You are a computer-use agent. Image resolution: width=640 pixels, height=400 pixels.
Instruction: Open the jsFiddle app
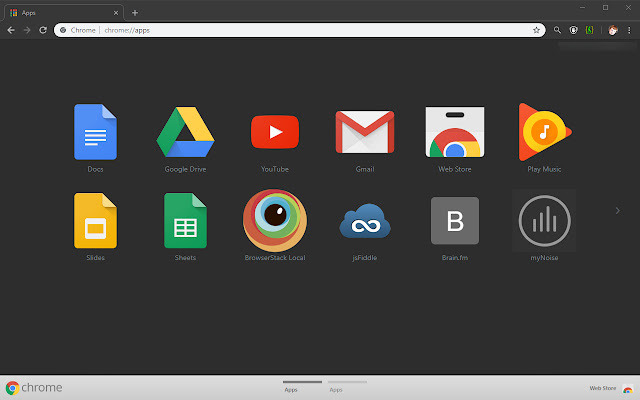coord(365,220)
